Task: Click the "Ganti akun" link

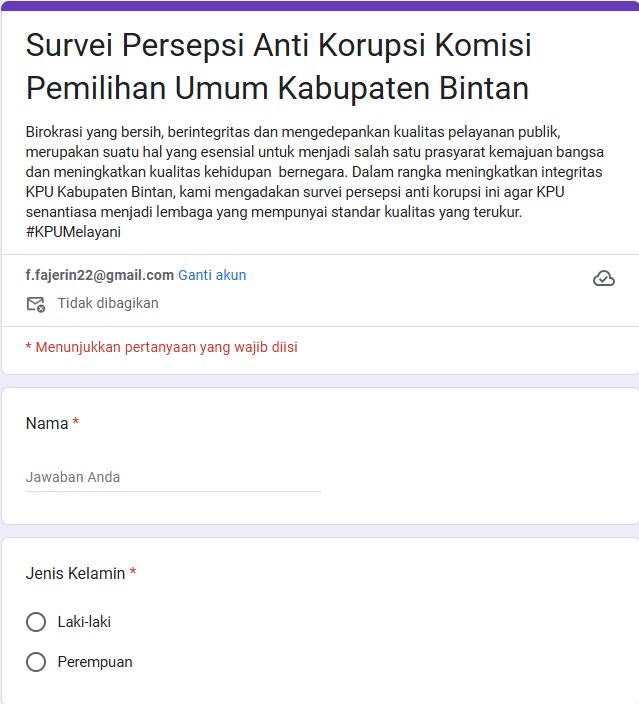Action: [x=212, y=275]
